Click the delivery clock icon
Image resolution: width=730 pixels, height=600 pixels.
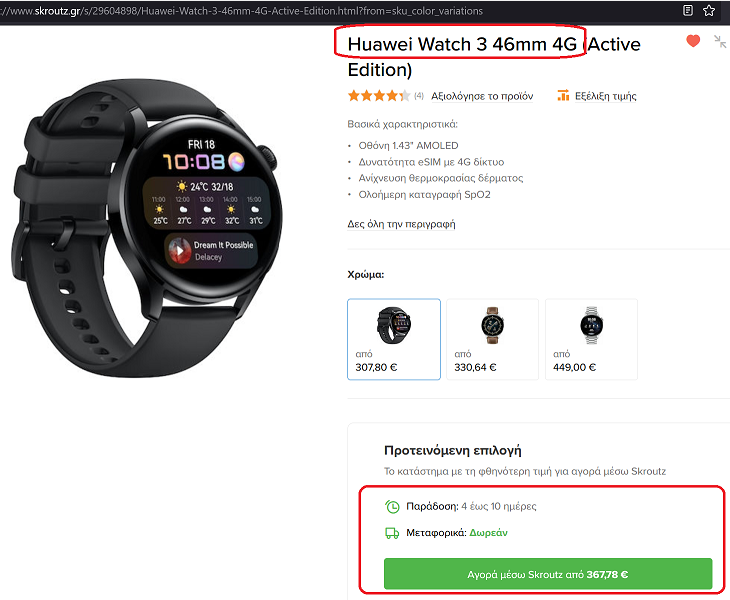[x=392, y=506]
